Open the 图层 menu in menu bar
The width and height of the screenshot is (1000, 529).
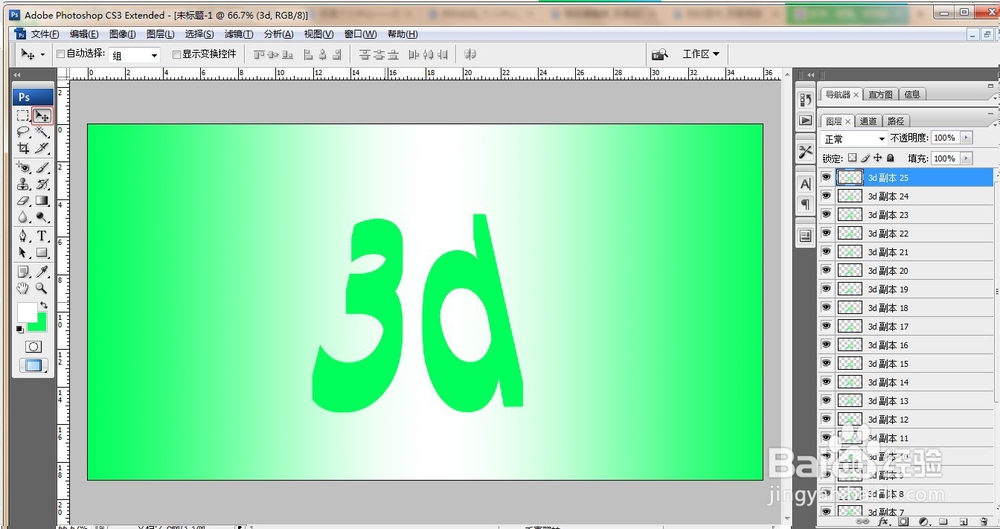coord(160,34)
